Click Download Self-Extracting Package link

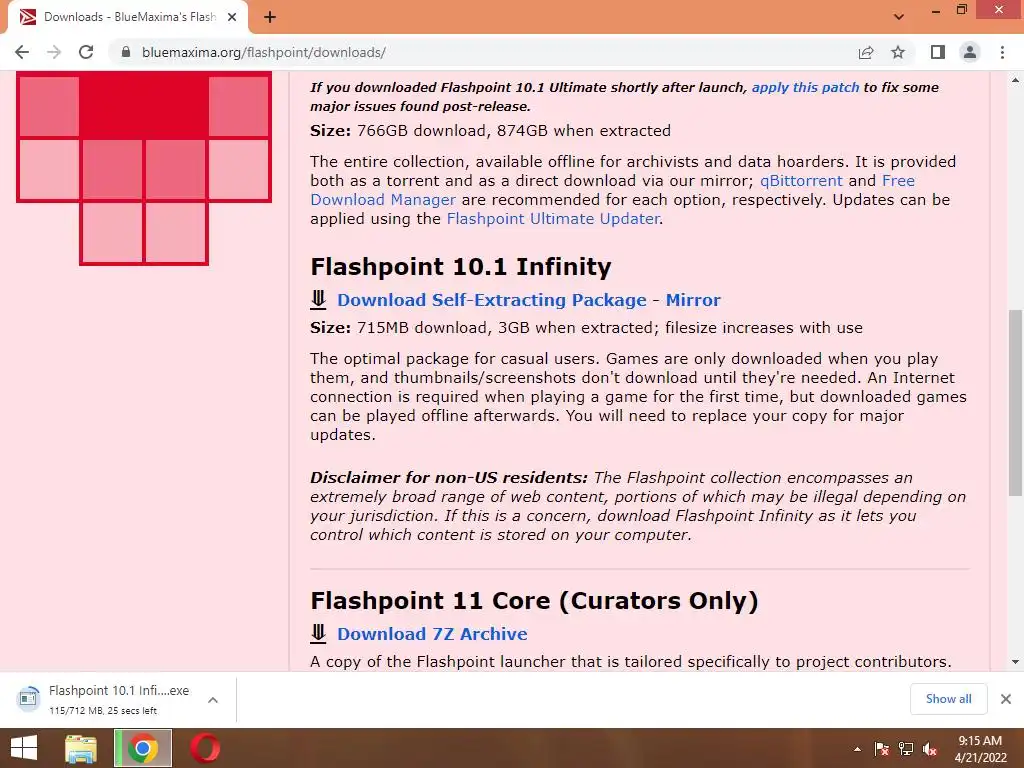click(x=492, y=300)
